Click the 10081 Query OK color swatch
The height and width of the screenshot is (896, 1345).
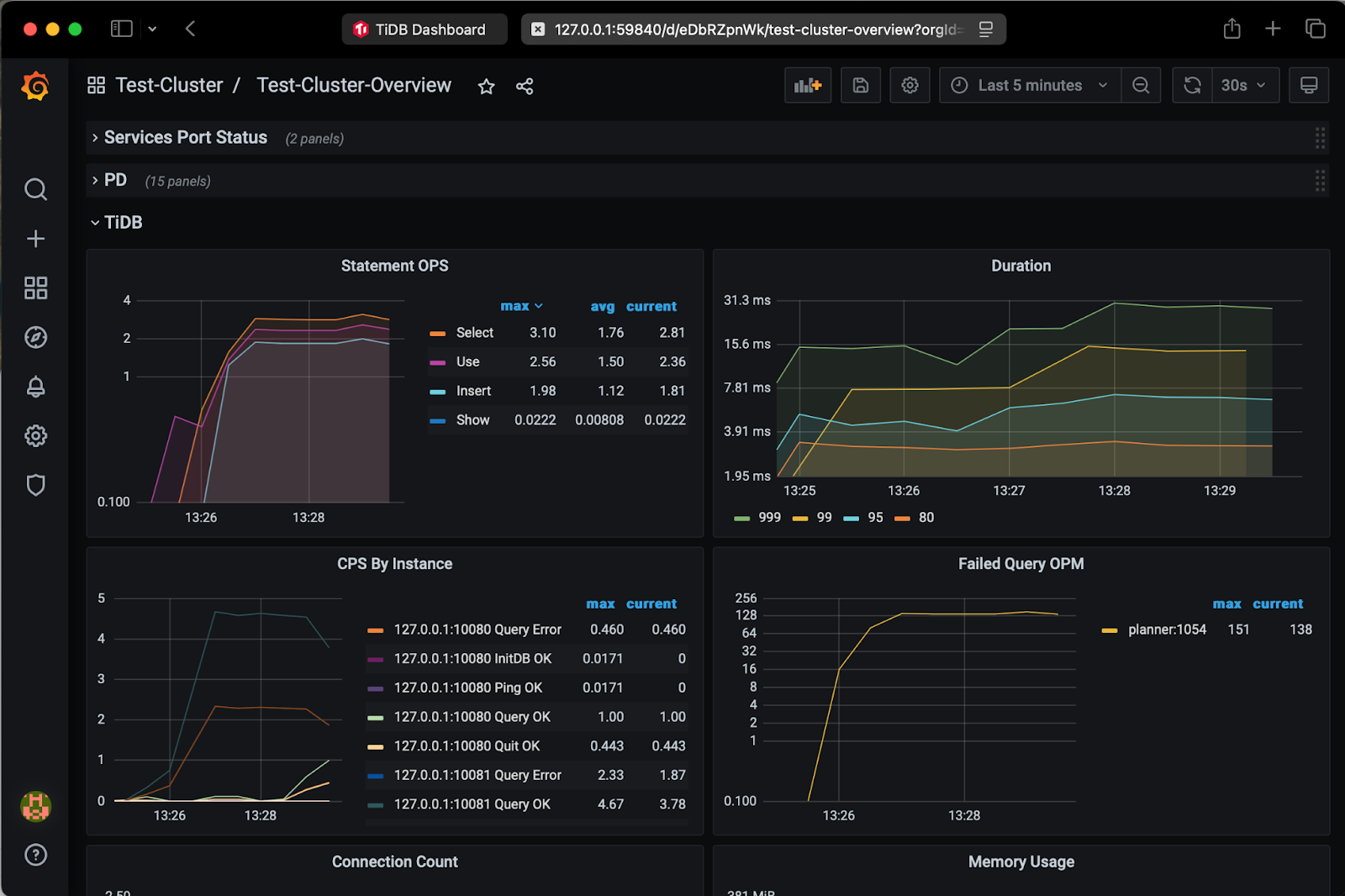coord(376,805)
